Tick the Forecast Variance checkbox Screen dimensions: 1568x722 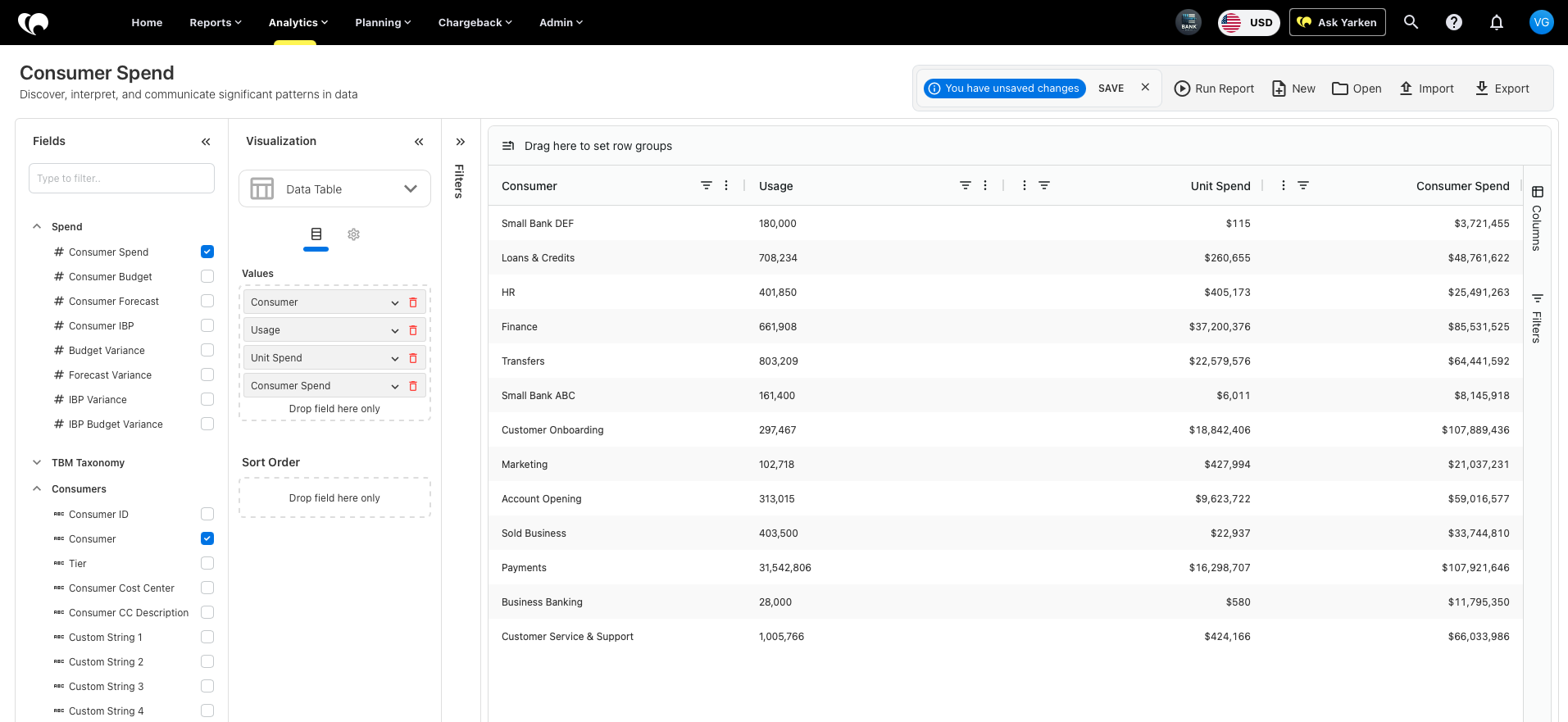(x=207, y=375)
